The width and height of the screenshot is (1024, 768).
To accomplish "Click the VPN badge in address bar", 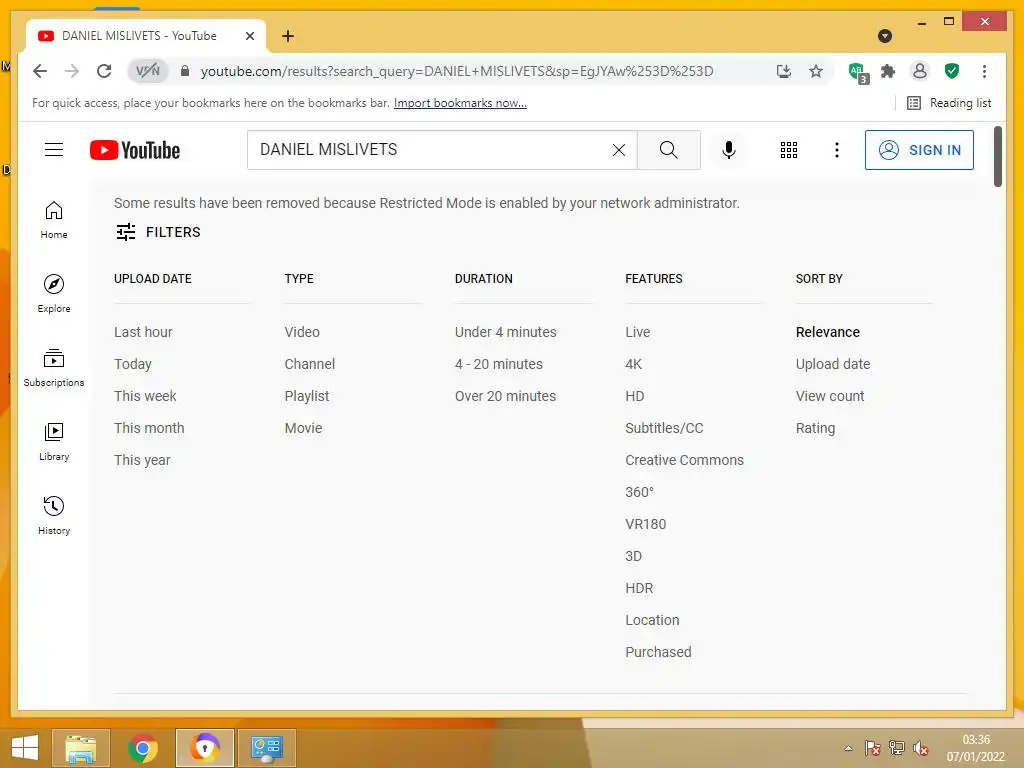I will point(148,71).
